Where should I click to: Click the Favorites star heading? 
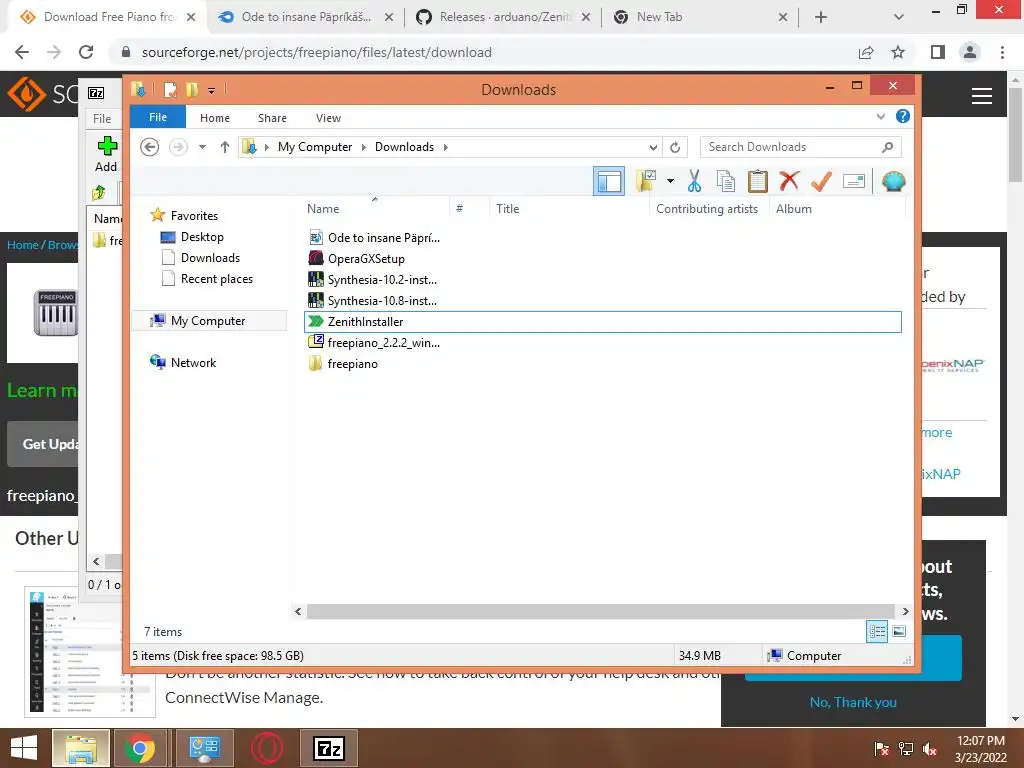(x=194, y=216)
